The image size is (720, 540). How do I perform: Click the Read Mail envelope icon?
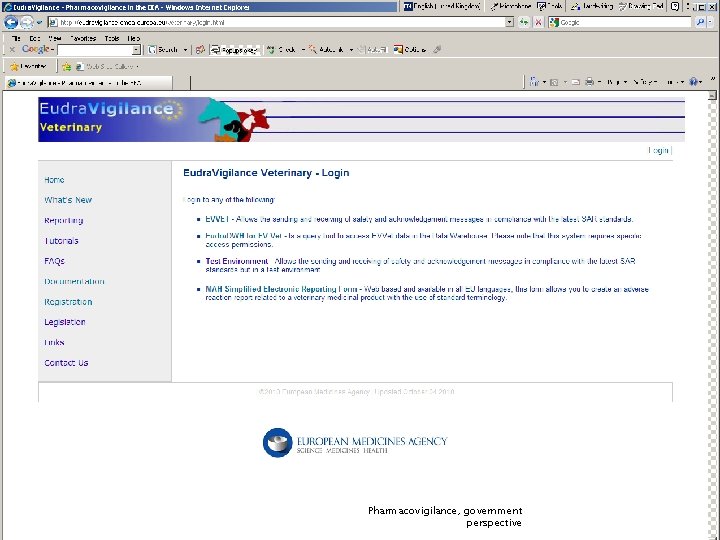pos(575,82)
